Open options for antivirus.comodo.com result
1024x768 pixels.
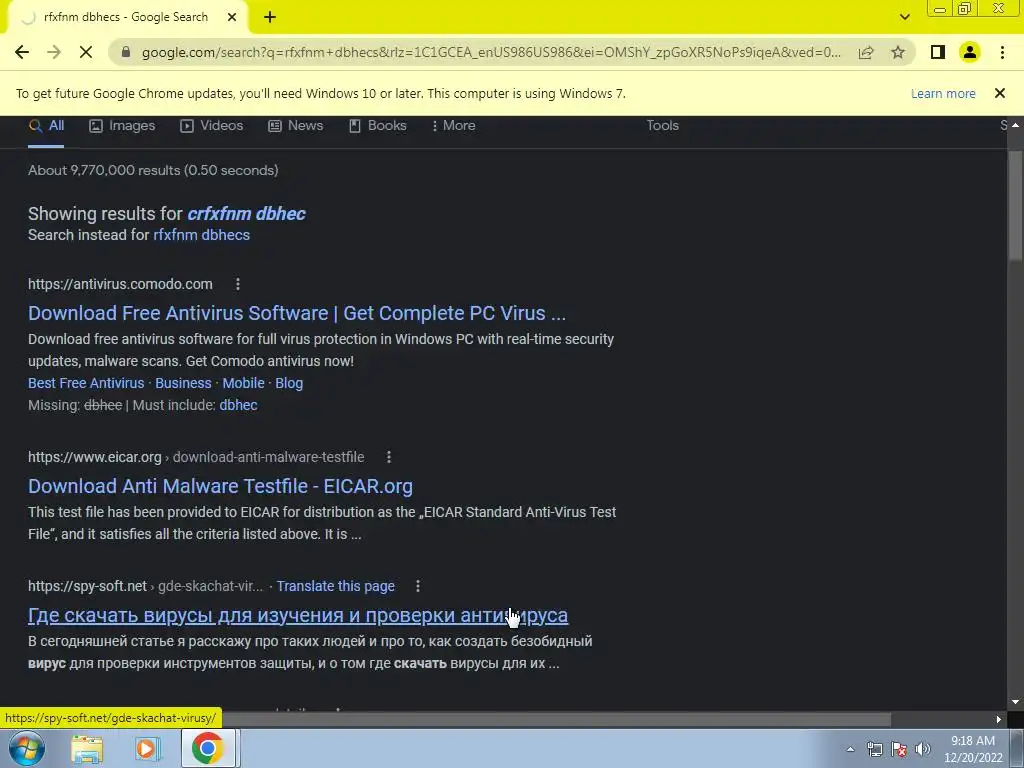point(238,284)
